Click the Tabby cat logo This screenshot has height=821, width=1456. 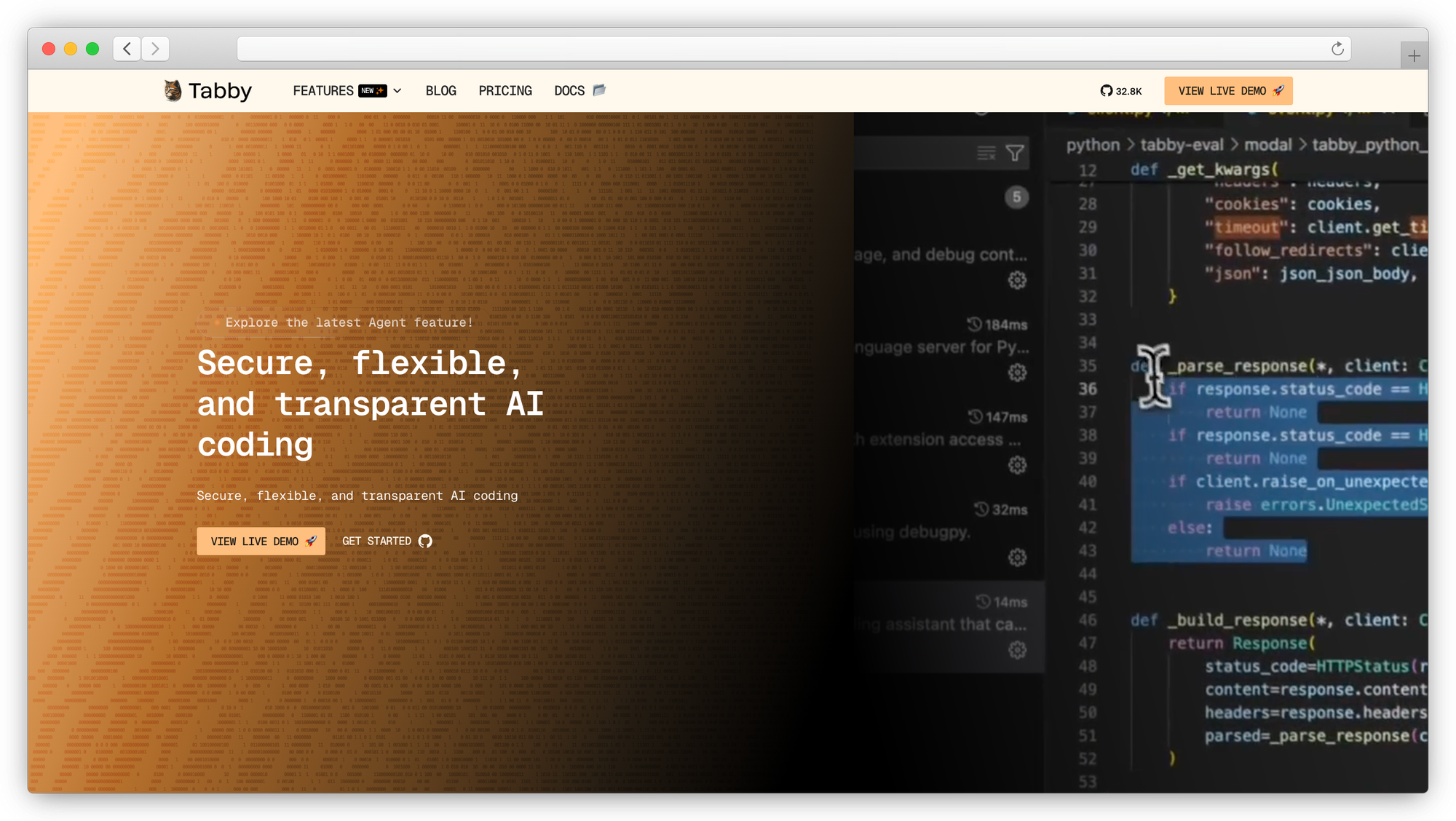tap(173, 90)
